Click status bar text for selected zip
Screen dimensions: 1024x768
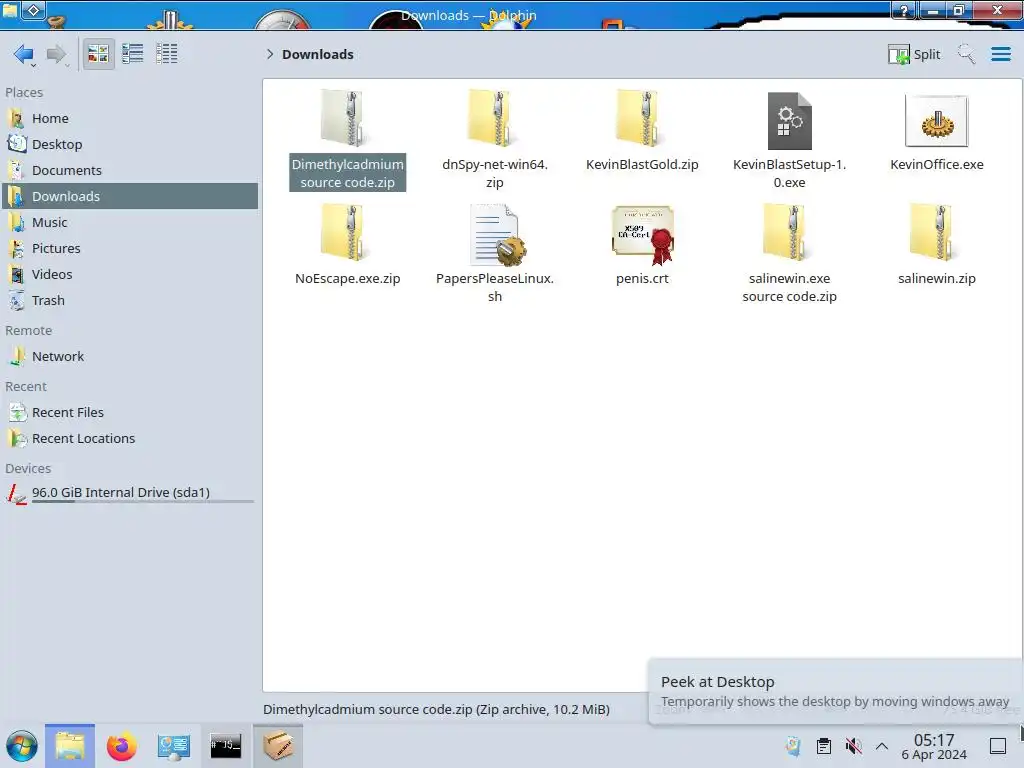pyautogui.click(x=436, y=709)
